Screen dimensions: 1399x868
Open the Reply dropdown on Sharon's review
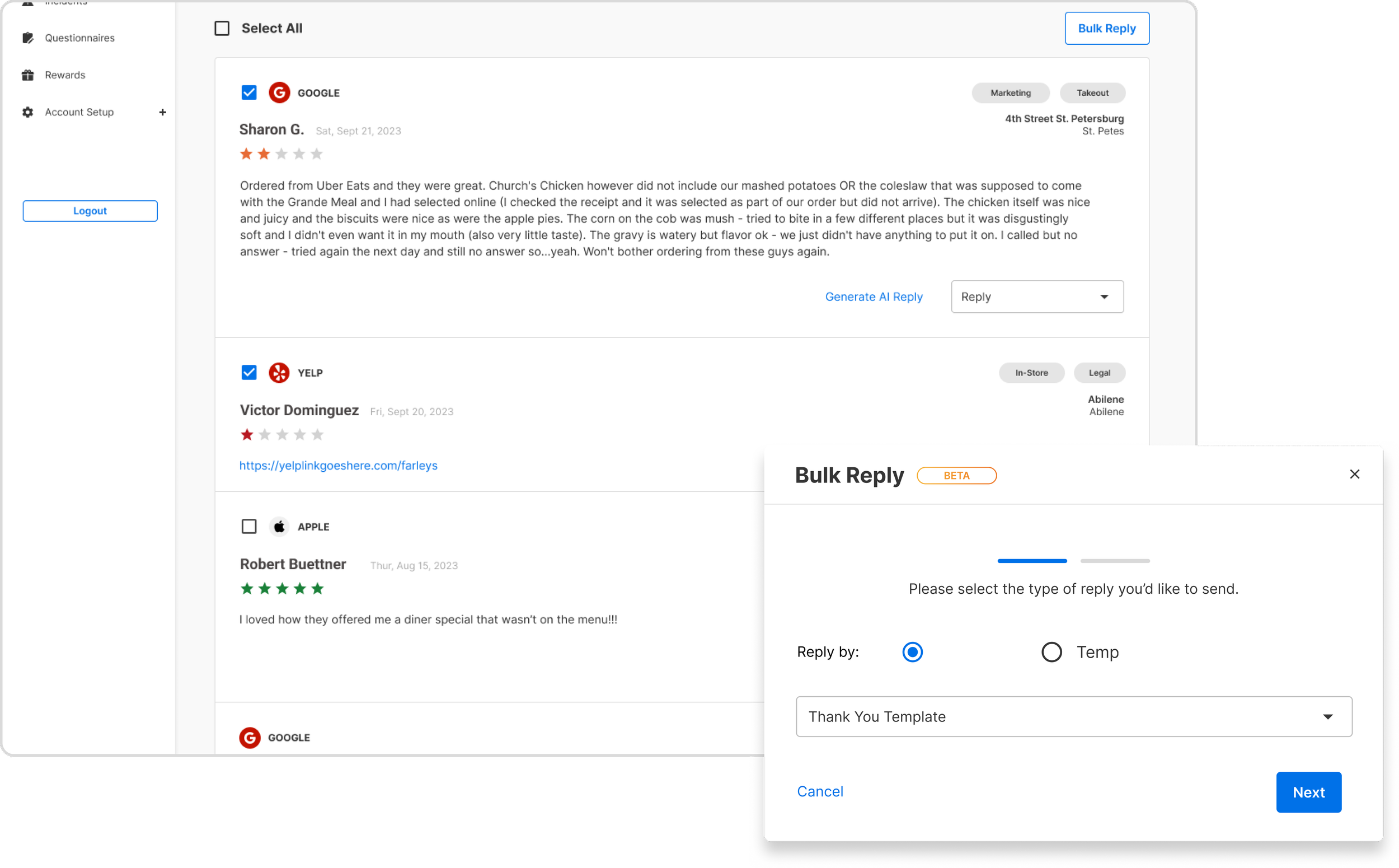click(1037, 297)
